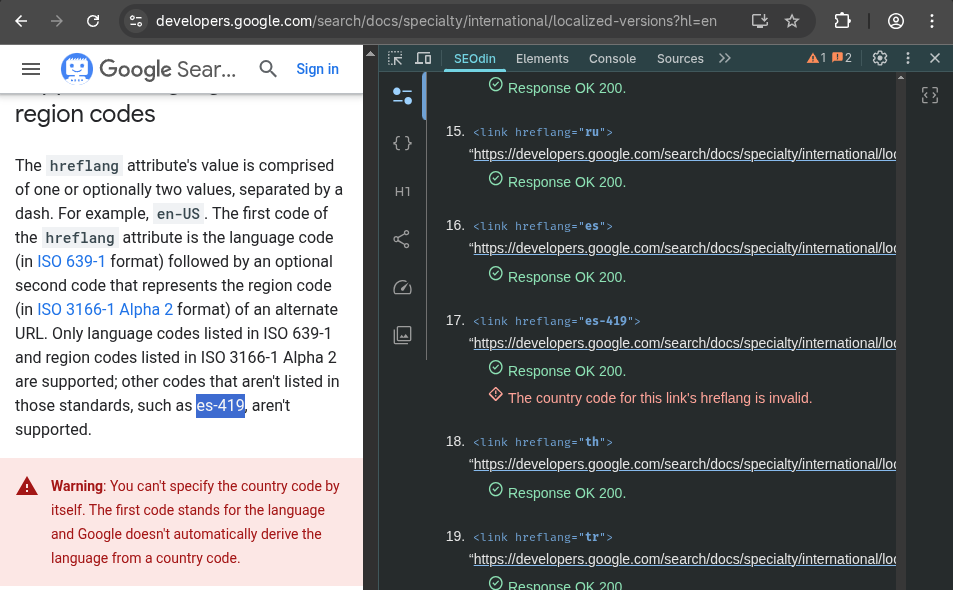
Task: Toggle the inspect element picker
Action: pyautogui.click(x=395, y=58)
